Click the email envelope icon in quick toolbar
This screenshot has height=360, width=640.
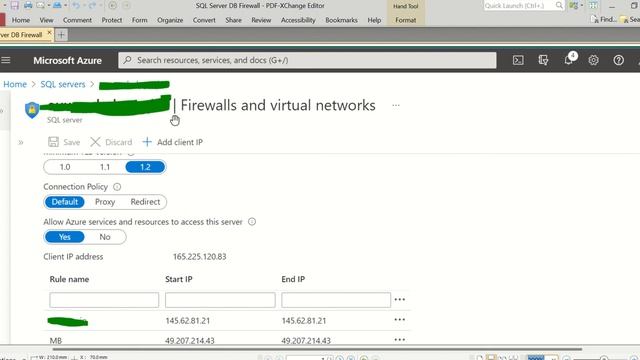(40, 5)
